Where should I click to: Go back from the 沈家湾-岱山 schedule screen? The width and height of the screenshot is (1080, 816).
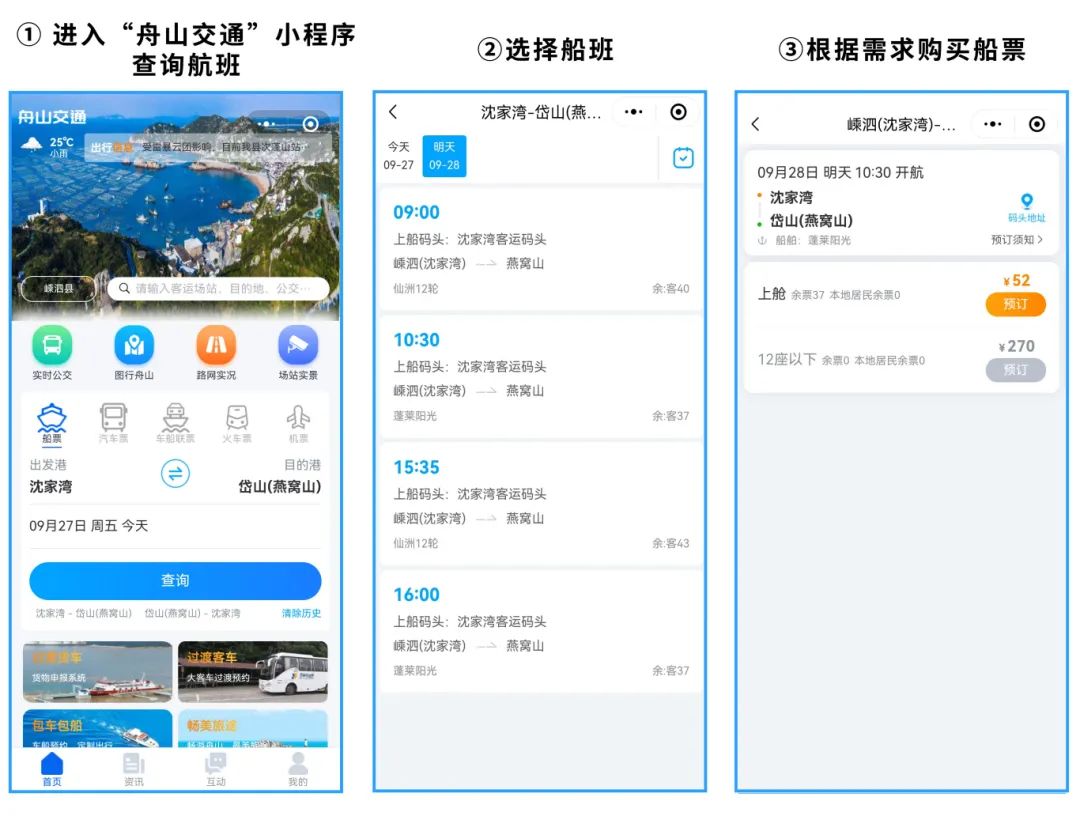[x=393, y=112]
